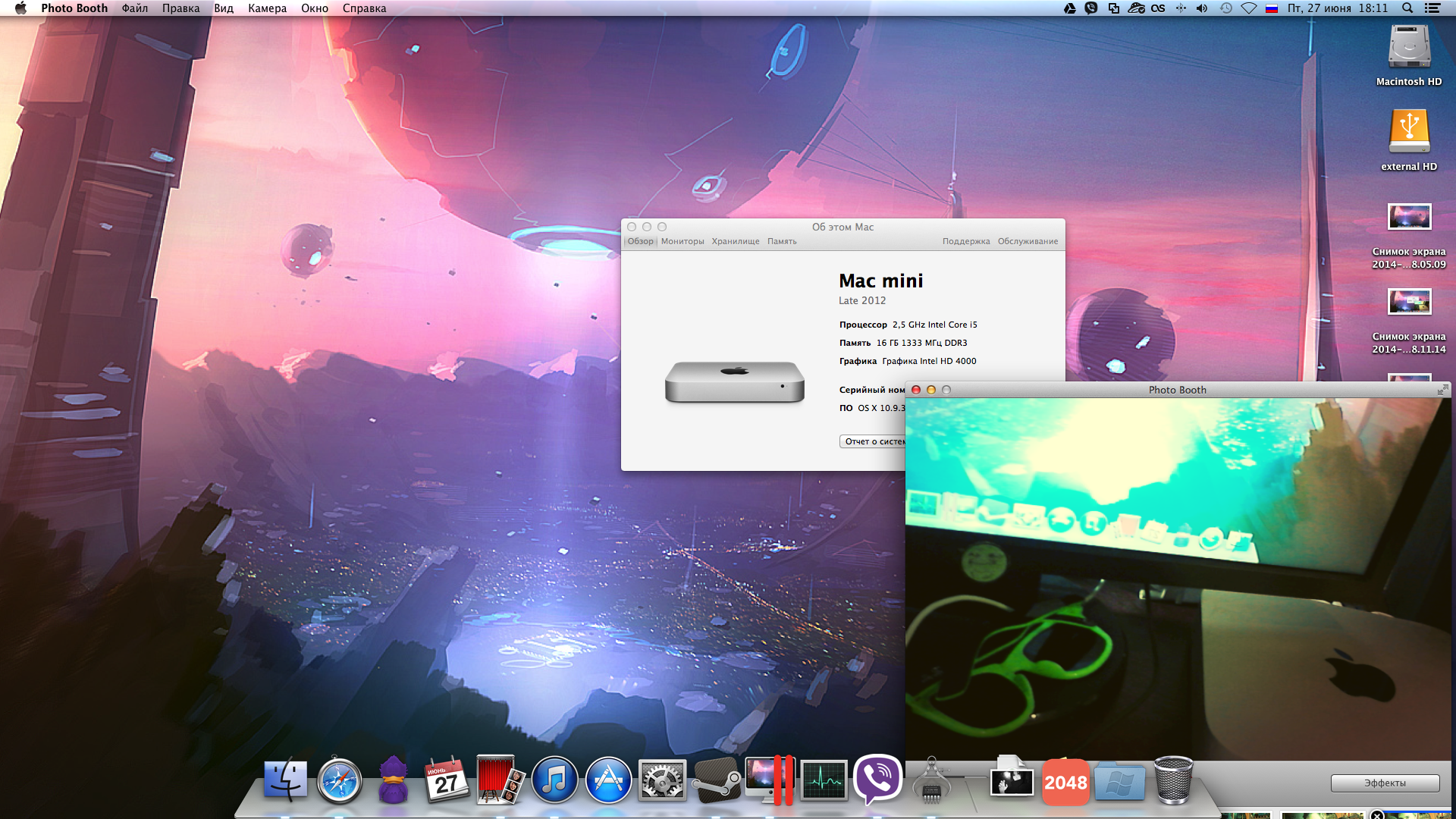Launch Viber from the dock

(877, 779)
